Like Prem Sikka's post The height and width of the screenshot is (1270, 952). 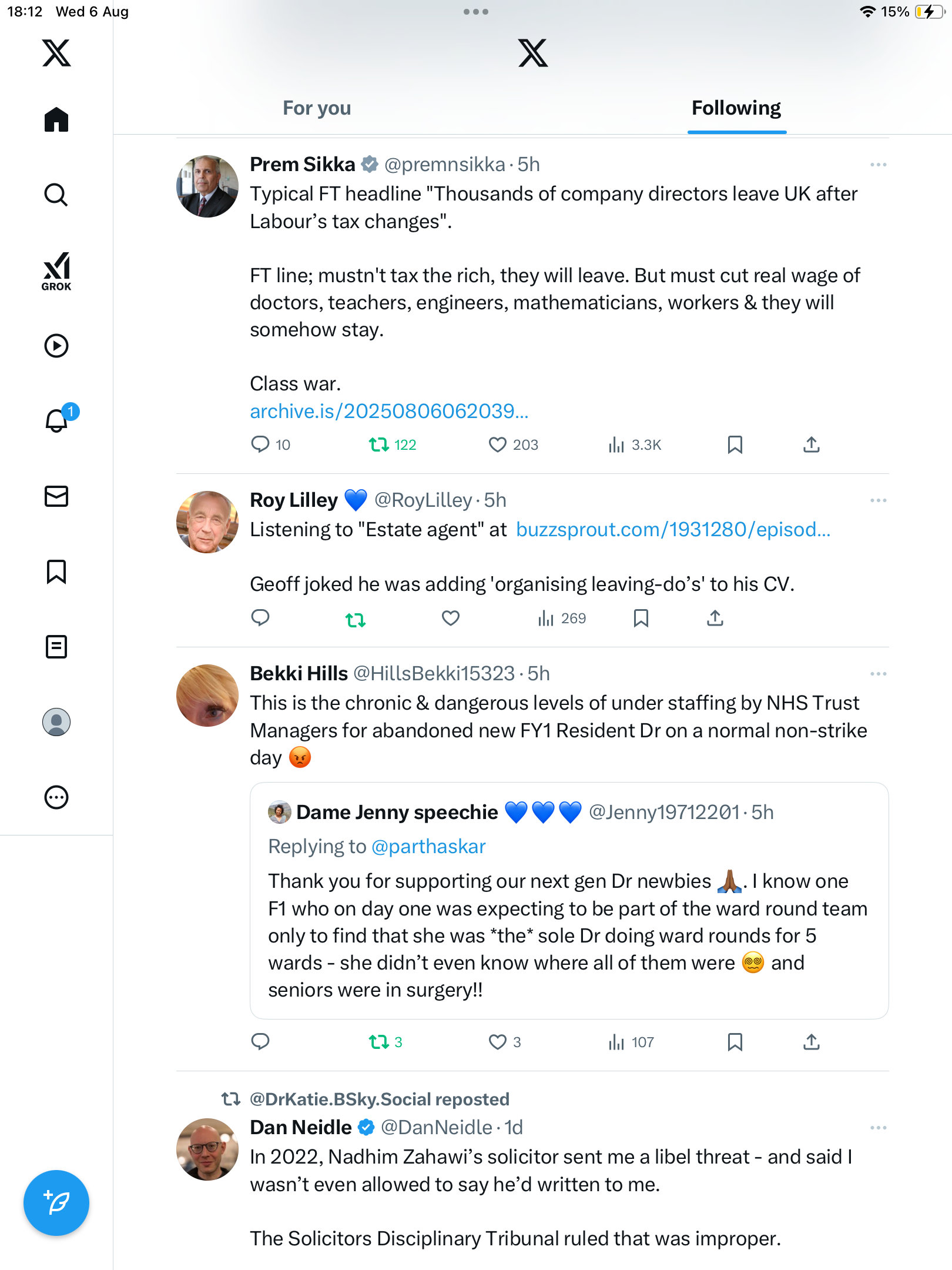498,445
